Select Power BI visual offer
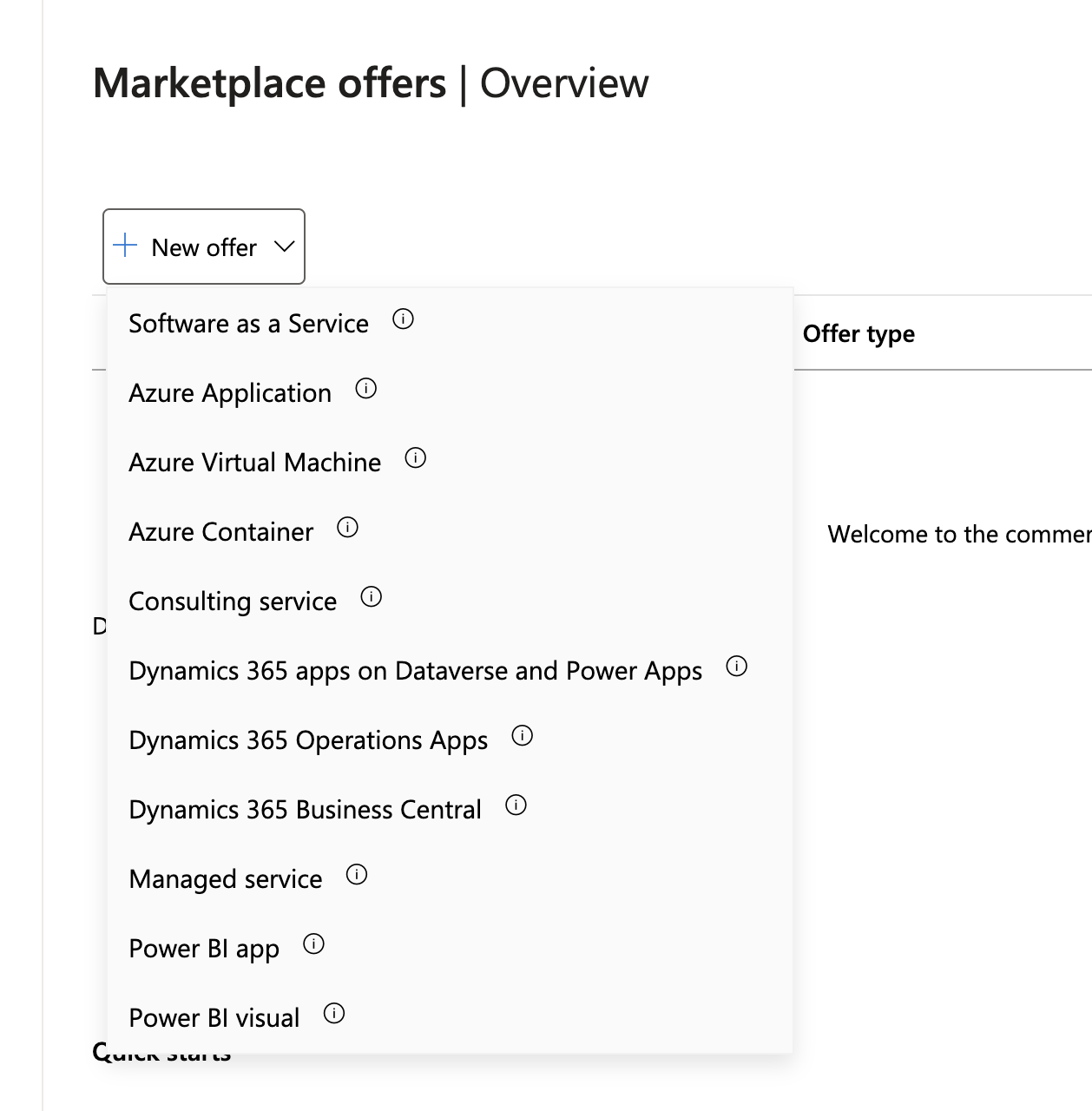1092x1111 pixels. pos(214,1017)
